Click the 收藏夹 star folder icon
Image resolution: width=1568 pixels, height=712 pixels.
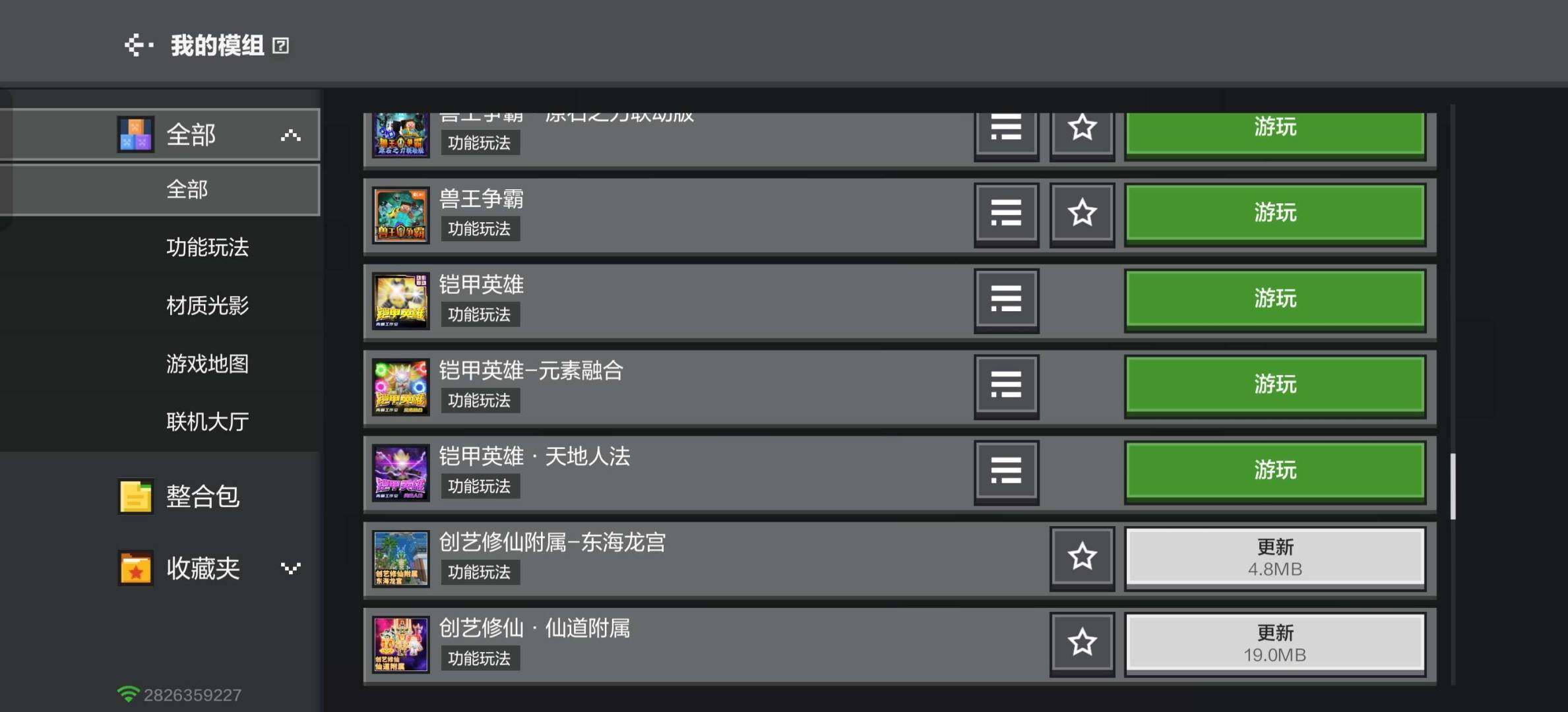click(x=136, y=568)
